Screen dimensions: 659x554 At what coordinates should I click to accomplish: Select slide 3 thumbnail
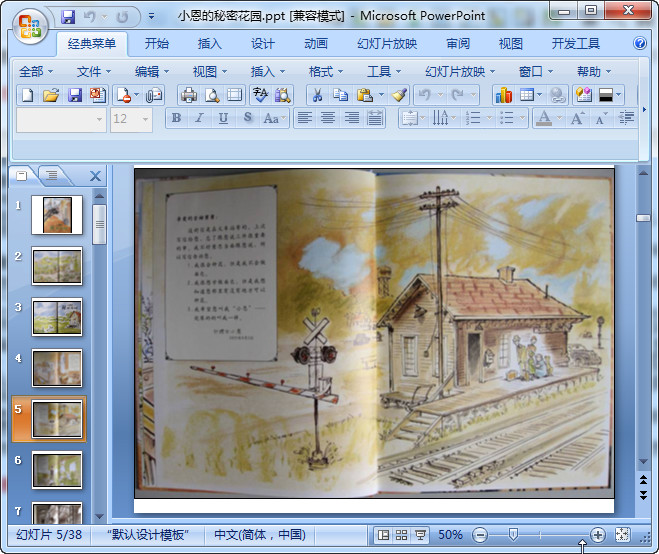(x=57, y=317)
